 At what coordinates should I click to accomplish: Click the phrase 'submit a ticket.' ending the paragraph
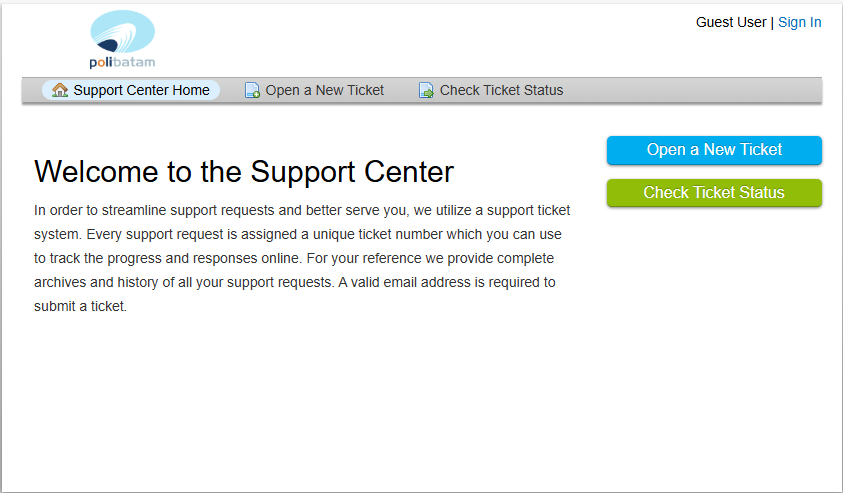81,306
